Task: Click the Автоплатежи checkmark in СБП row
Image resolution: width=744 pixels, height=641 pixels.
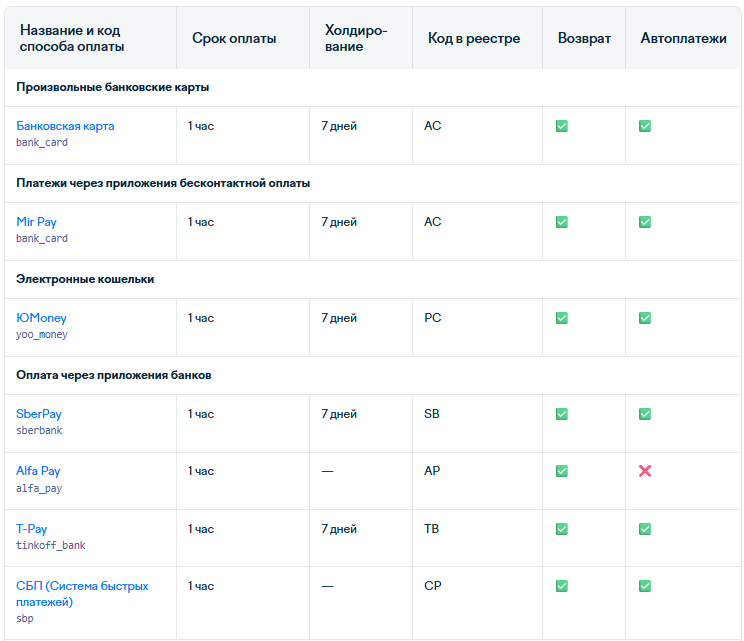Action: click(645, 586)
